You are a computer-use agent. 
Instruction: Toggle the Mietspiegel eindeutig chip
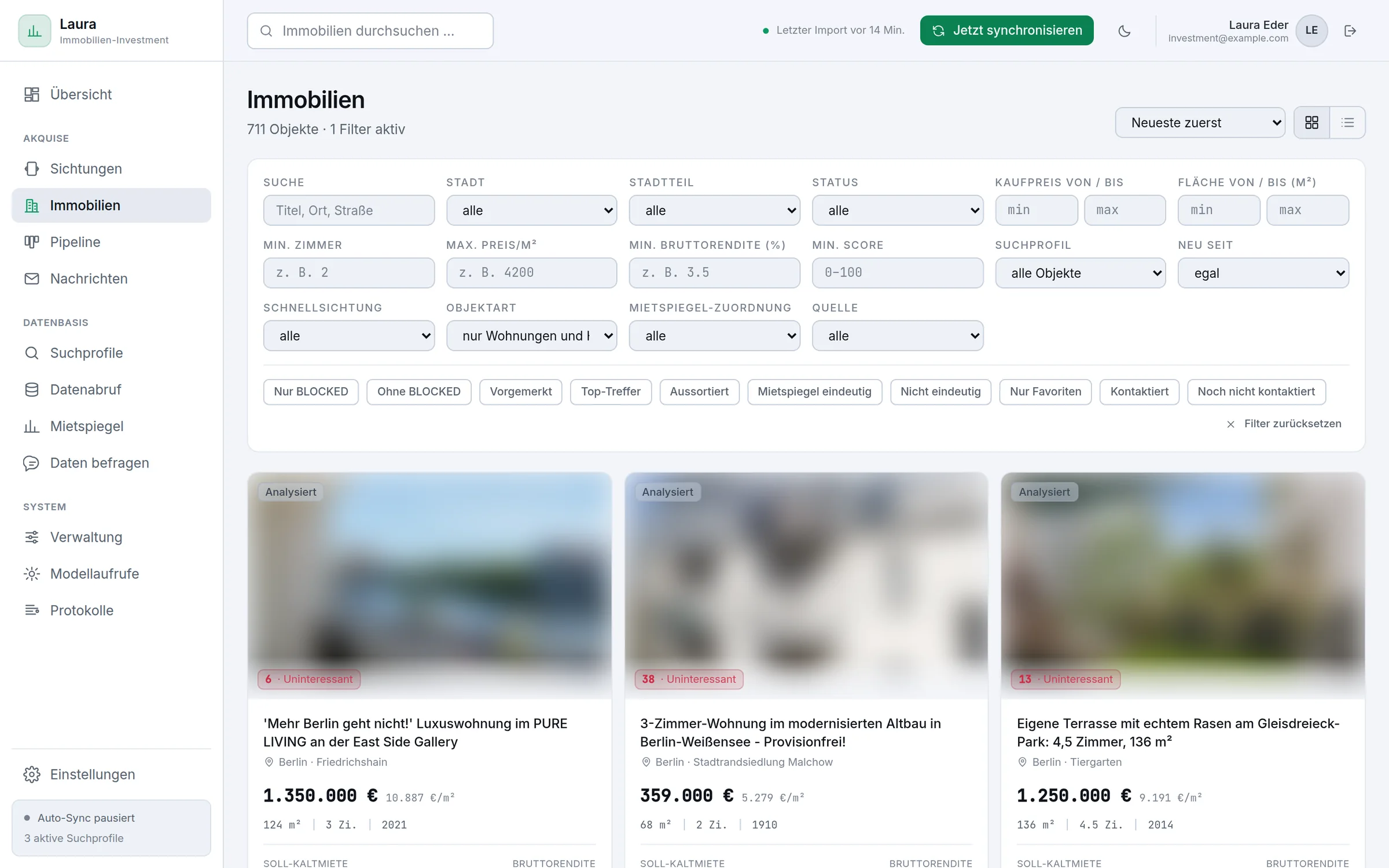(x=814, y=392)
